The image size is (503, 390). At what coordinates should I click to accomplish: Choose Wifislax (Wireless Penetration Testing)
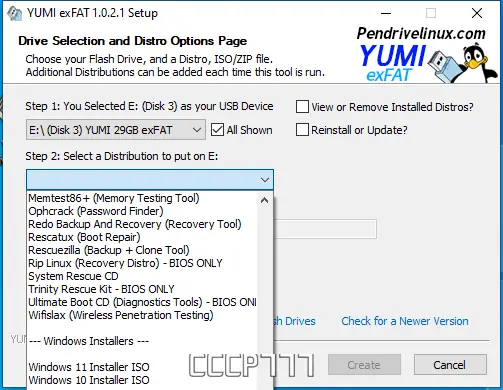pos(142,315)
